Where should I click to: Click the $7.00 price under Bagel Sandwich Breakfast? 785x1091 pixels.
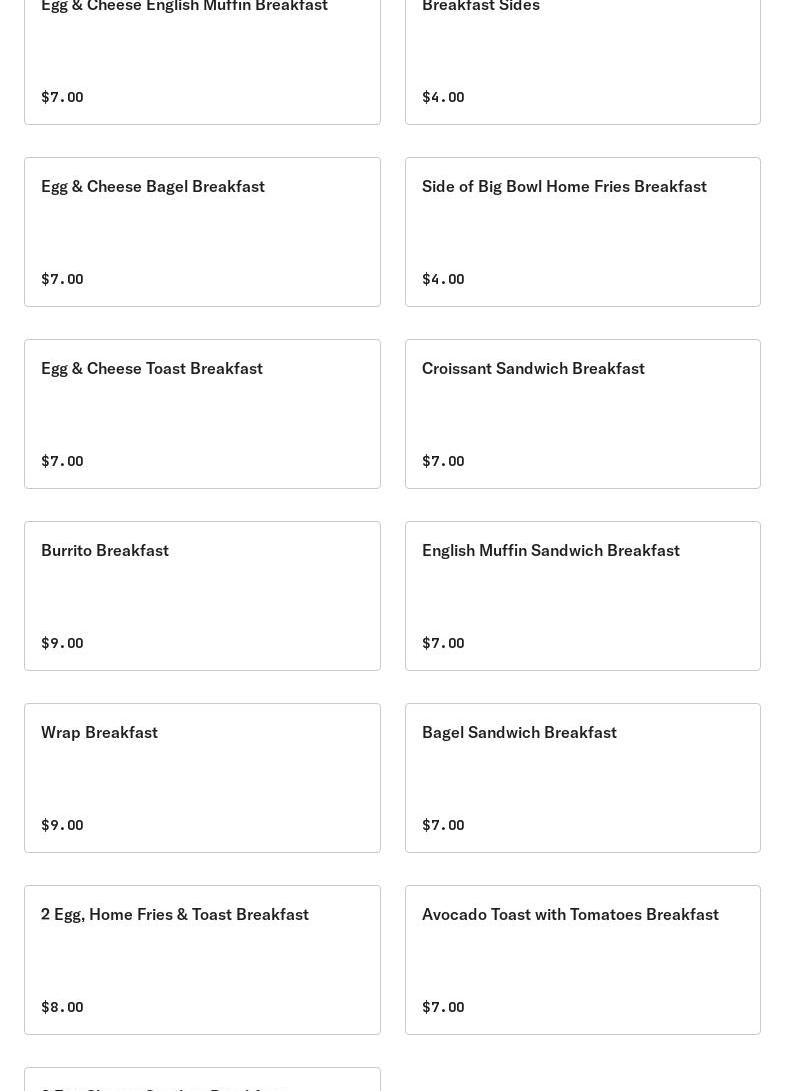(443, 825)
